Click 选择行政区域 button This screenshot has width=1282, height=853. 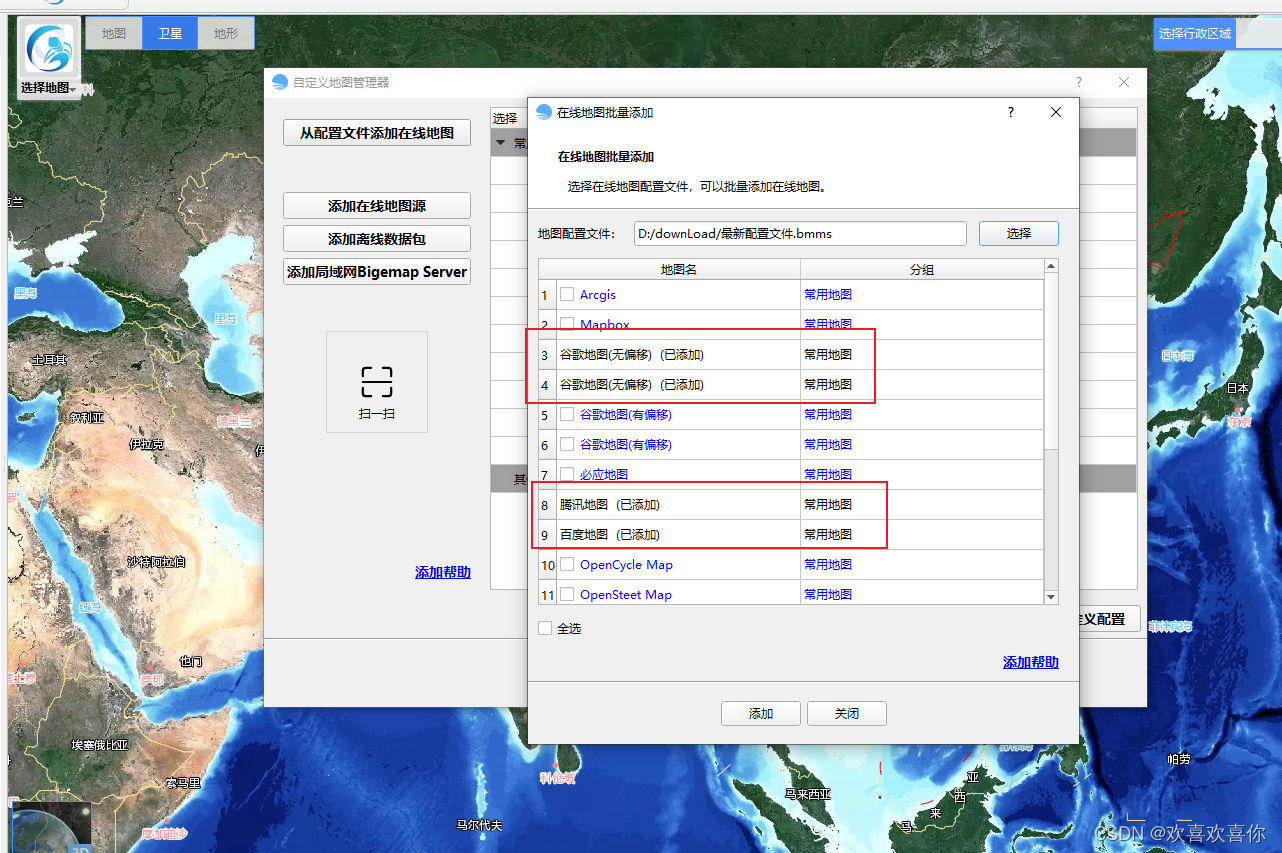click(1195, 34)
